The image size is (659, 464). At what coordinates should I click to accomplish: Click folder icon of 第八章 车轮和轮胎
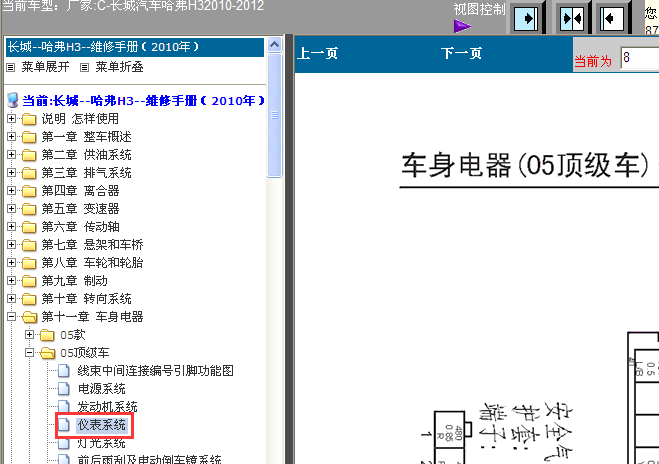pos(29,263)
